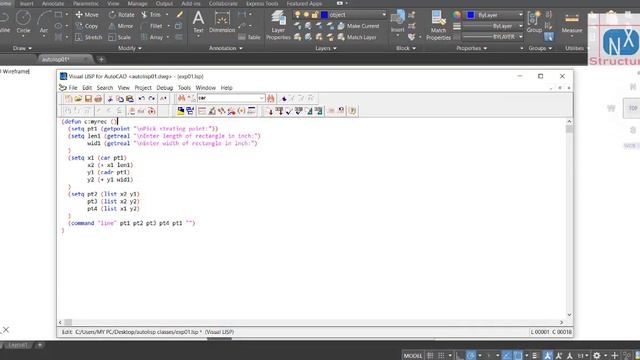Click Redo icon in Visual LISP toolbar
This screenshot has height=360, width=640.
point(151,99)
